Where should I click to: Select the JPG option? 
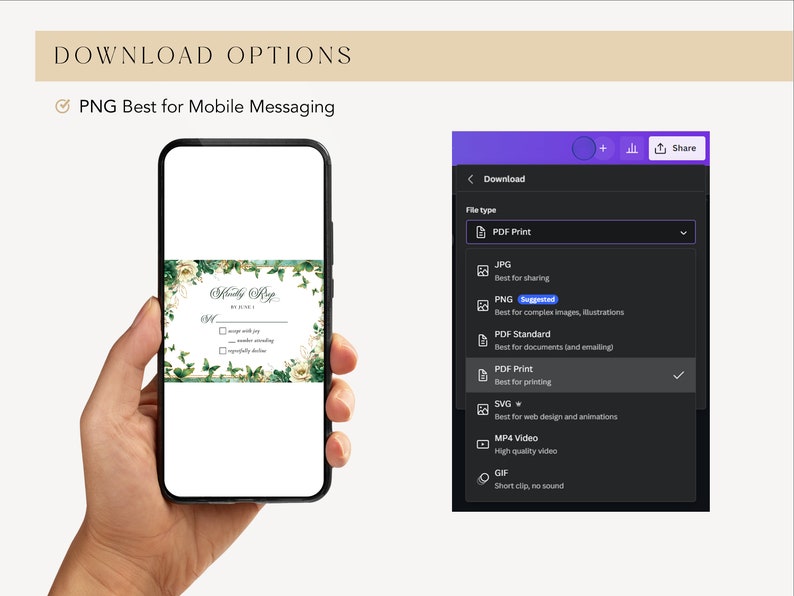click(580, 271)
